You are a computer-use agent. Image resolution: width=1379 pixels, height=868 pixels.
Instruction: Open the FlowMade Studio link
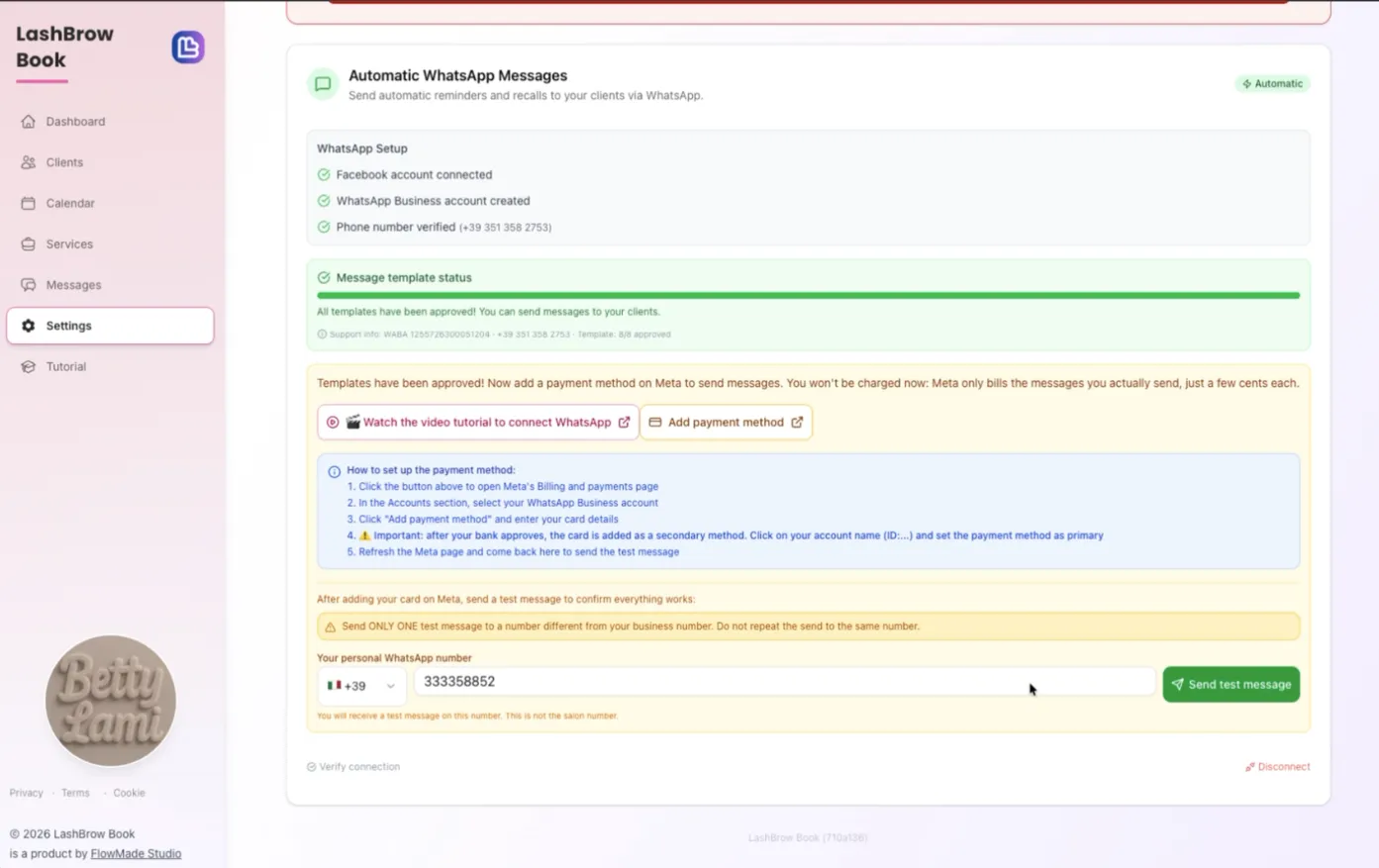click(136, 853)
